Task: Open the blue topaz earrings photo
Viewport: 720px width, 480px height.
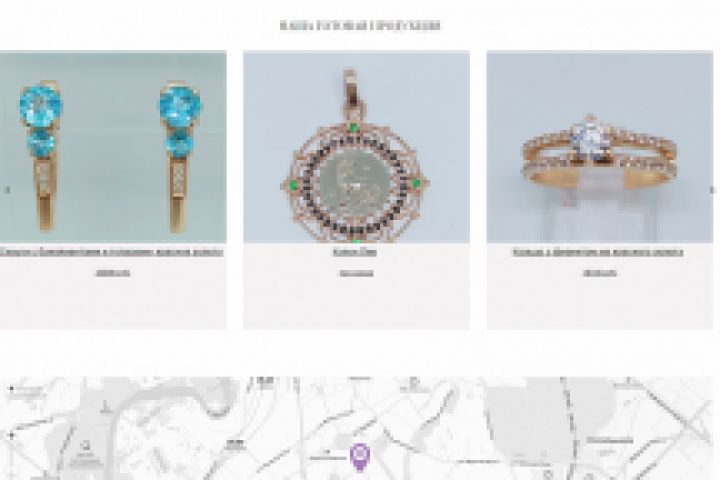Action: tap(113, 147)
